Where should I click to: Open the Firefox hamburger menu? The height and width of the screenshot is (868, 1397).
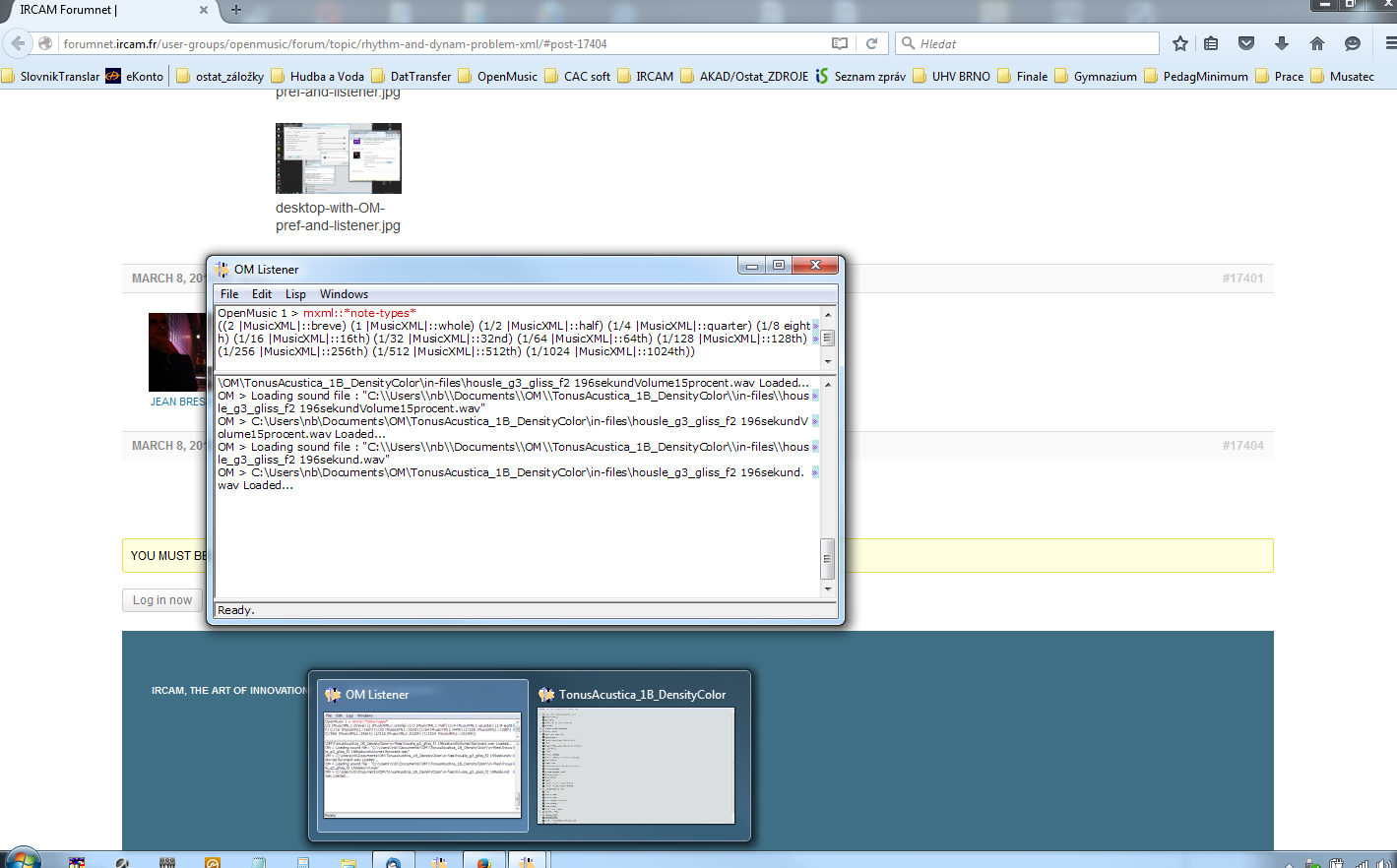pyautogui.click(x=1389, y=43)
